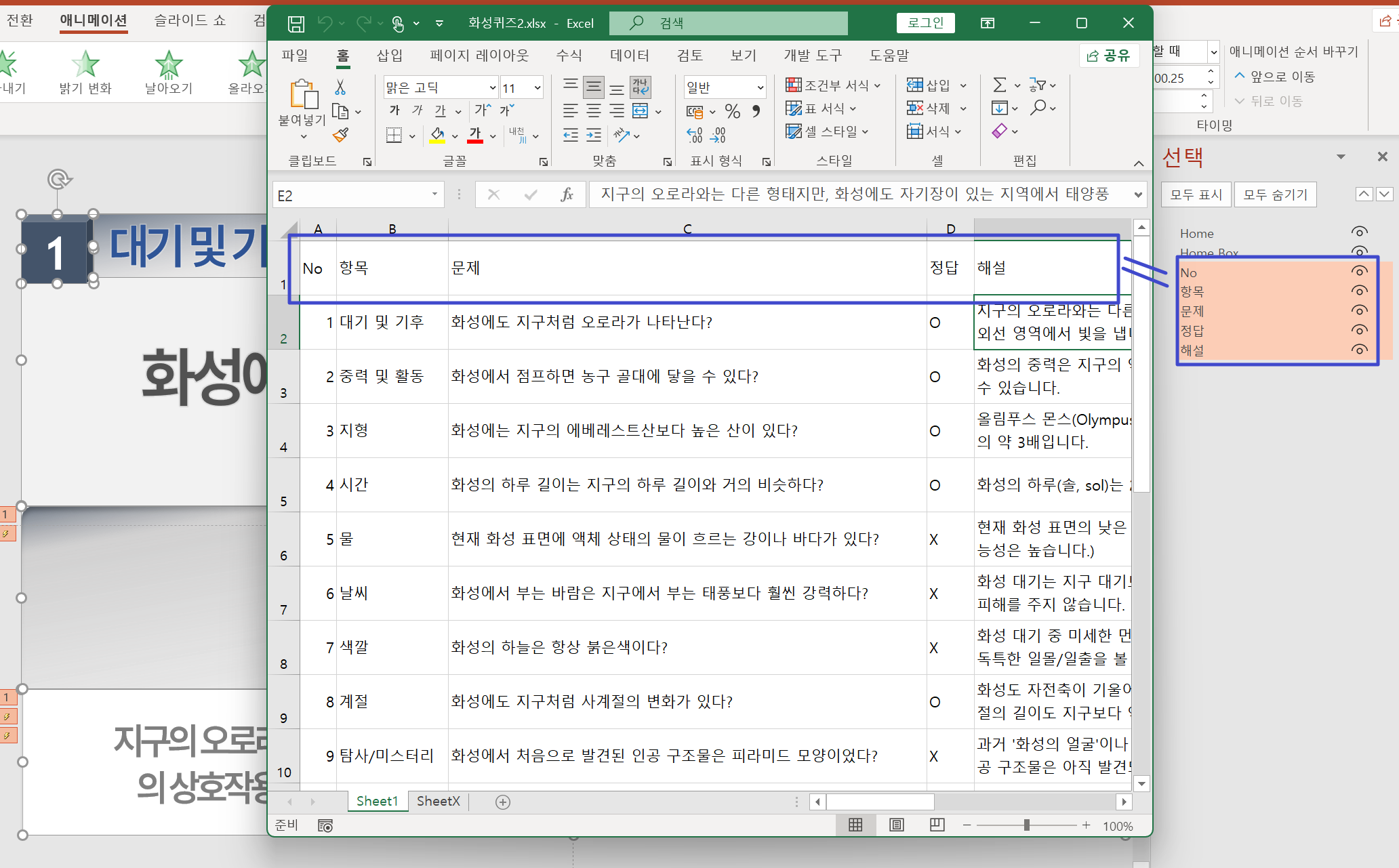Click the zoom slider handle in status bar
1399x868 pixels.
click(x=1026, y=825)
